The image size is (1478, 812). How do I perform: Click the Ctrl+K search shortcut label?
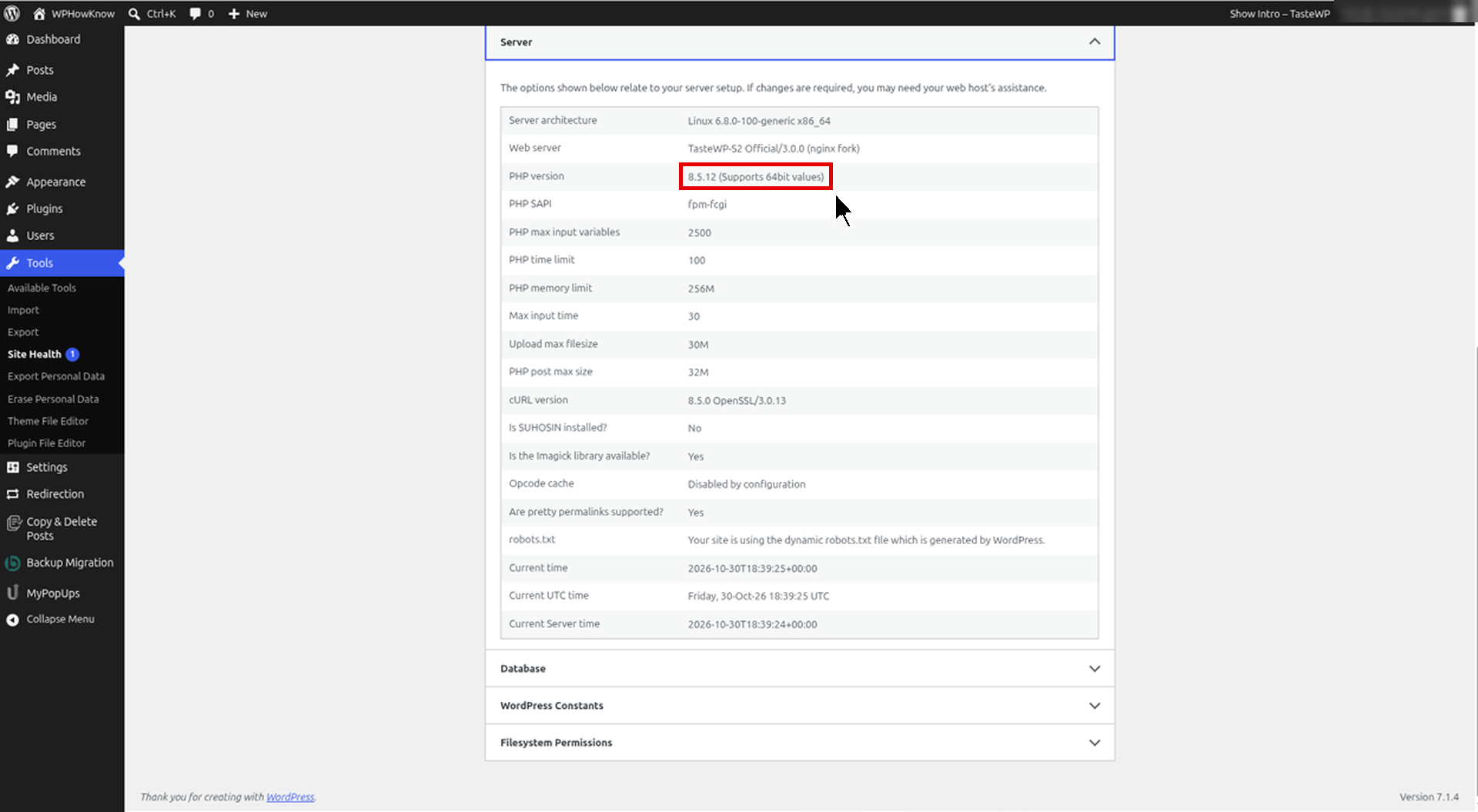(x=162, y=14)
